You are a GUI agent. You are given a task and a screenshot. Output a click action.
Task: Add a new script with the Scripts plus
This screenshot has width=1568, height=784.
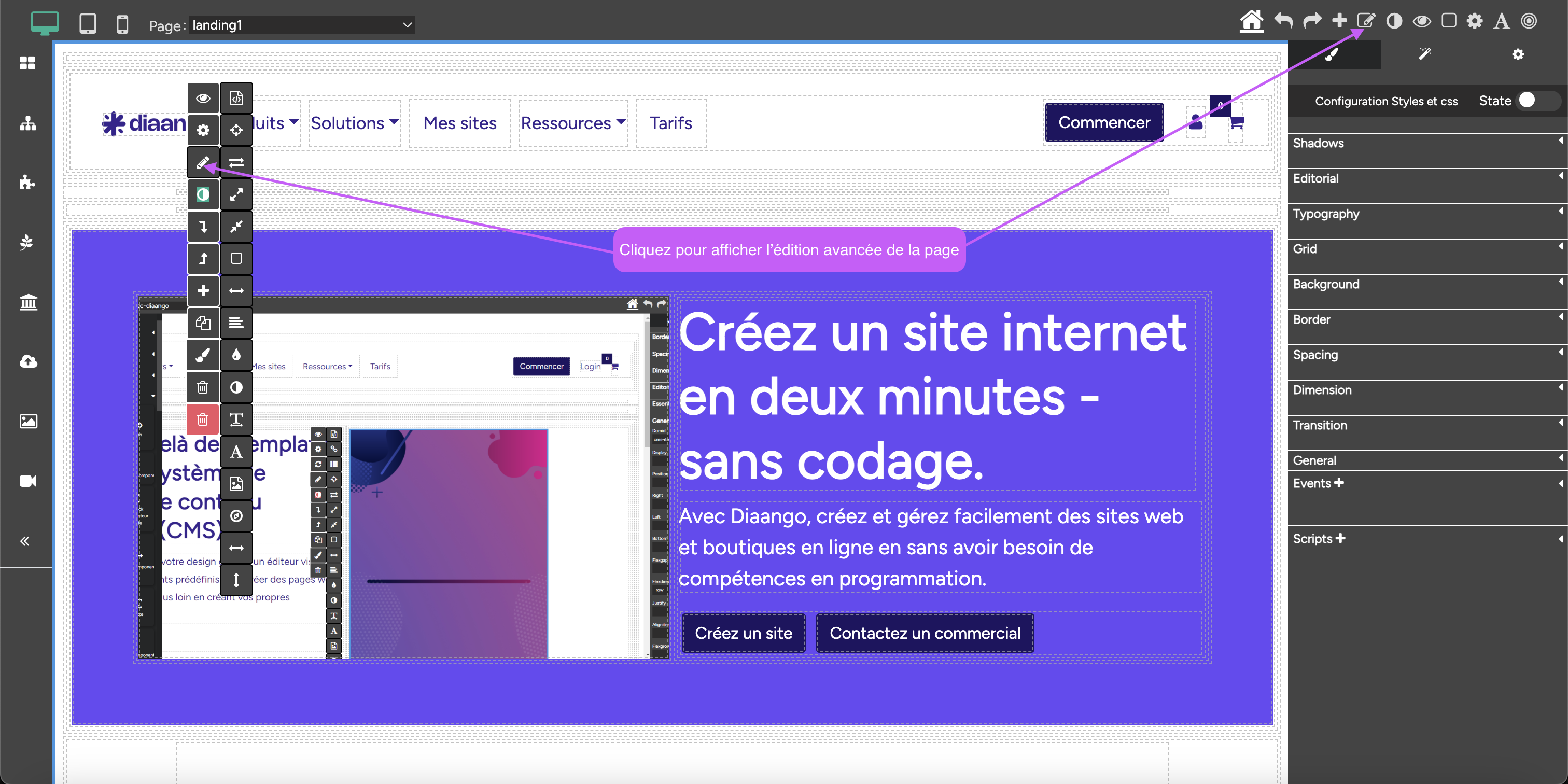pos(1340,538)
